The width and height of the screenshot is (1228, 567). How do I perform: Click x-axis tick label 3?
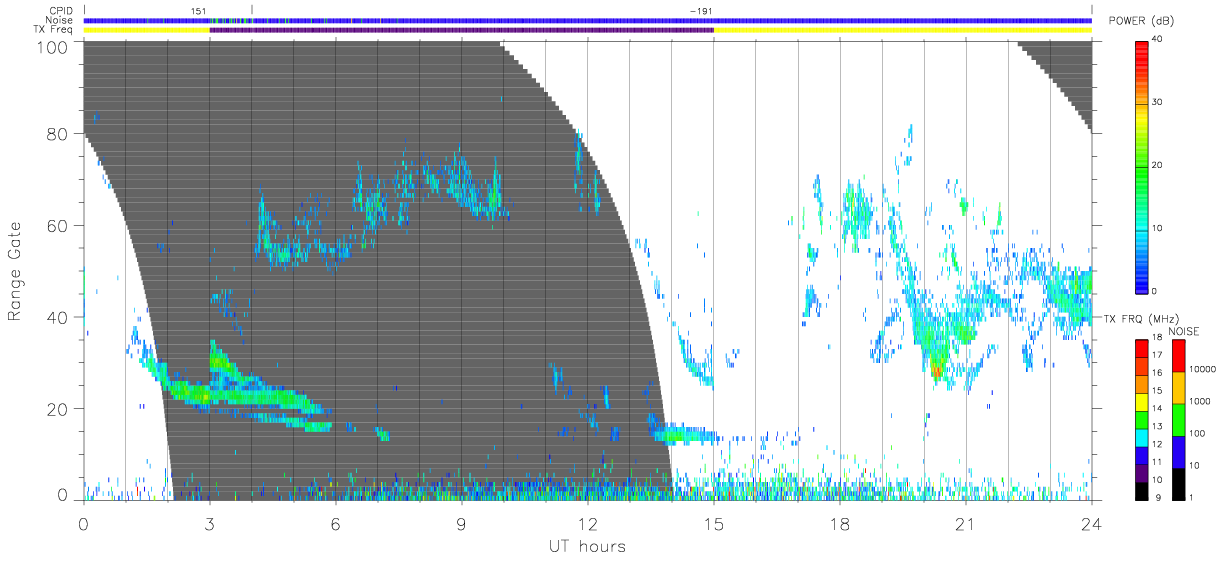pyautogui.click(x=209, y=524)
